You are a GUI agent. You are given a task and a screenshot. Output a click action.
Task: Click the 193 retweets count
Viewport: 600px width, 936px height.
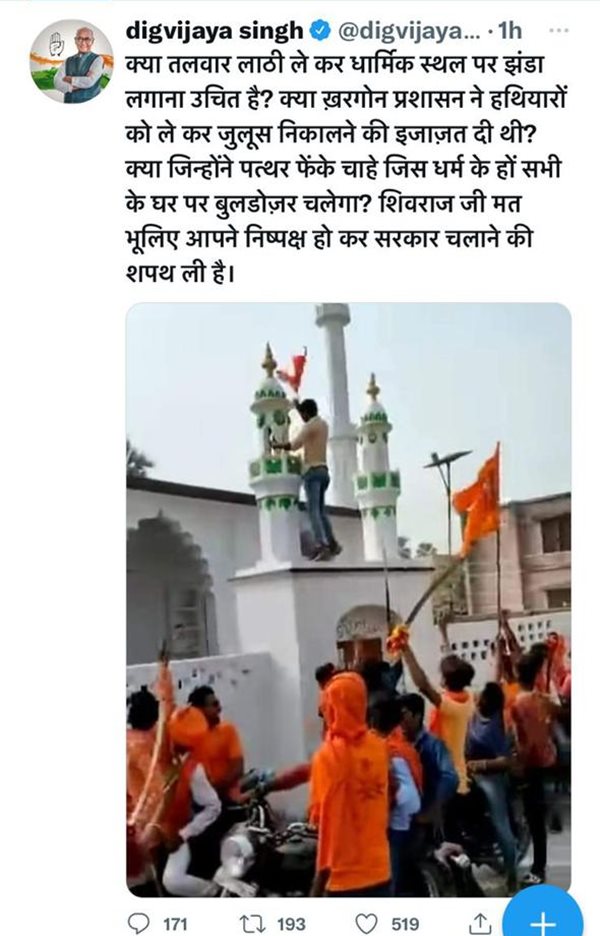[291, 924]
